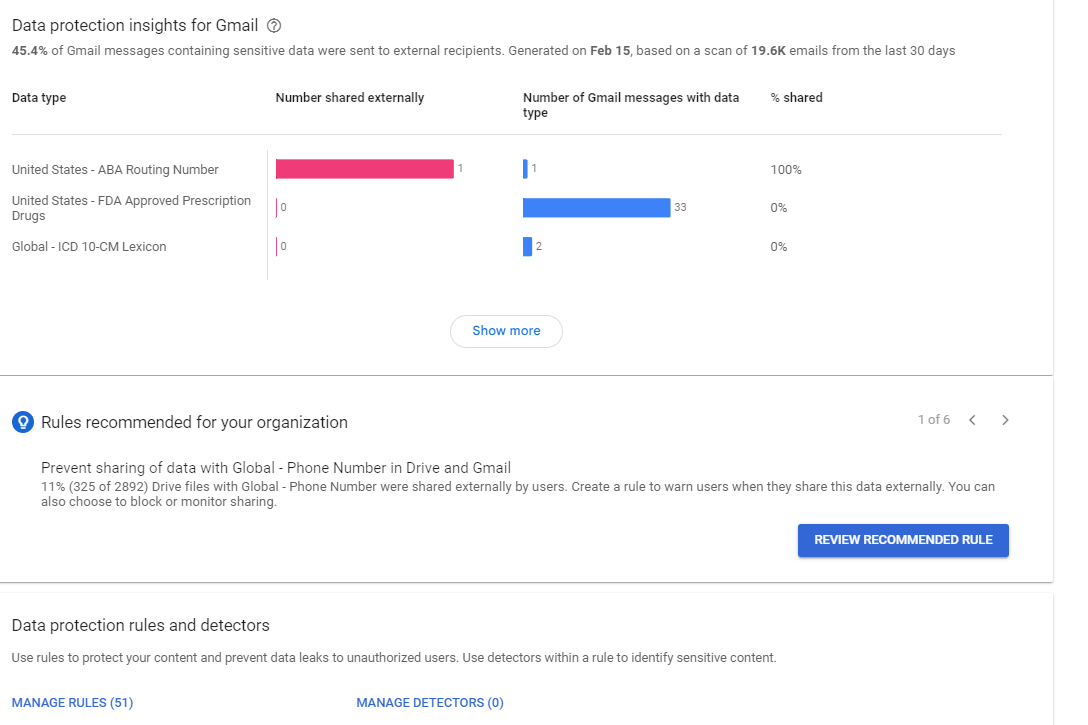Click the 1 of 6 pagination label
The width and height of the screenshot is (1088, 725).
pyautogui.click(x=934, y=420)
